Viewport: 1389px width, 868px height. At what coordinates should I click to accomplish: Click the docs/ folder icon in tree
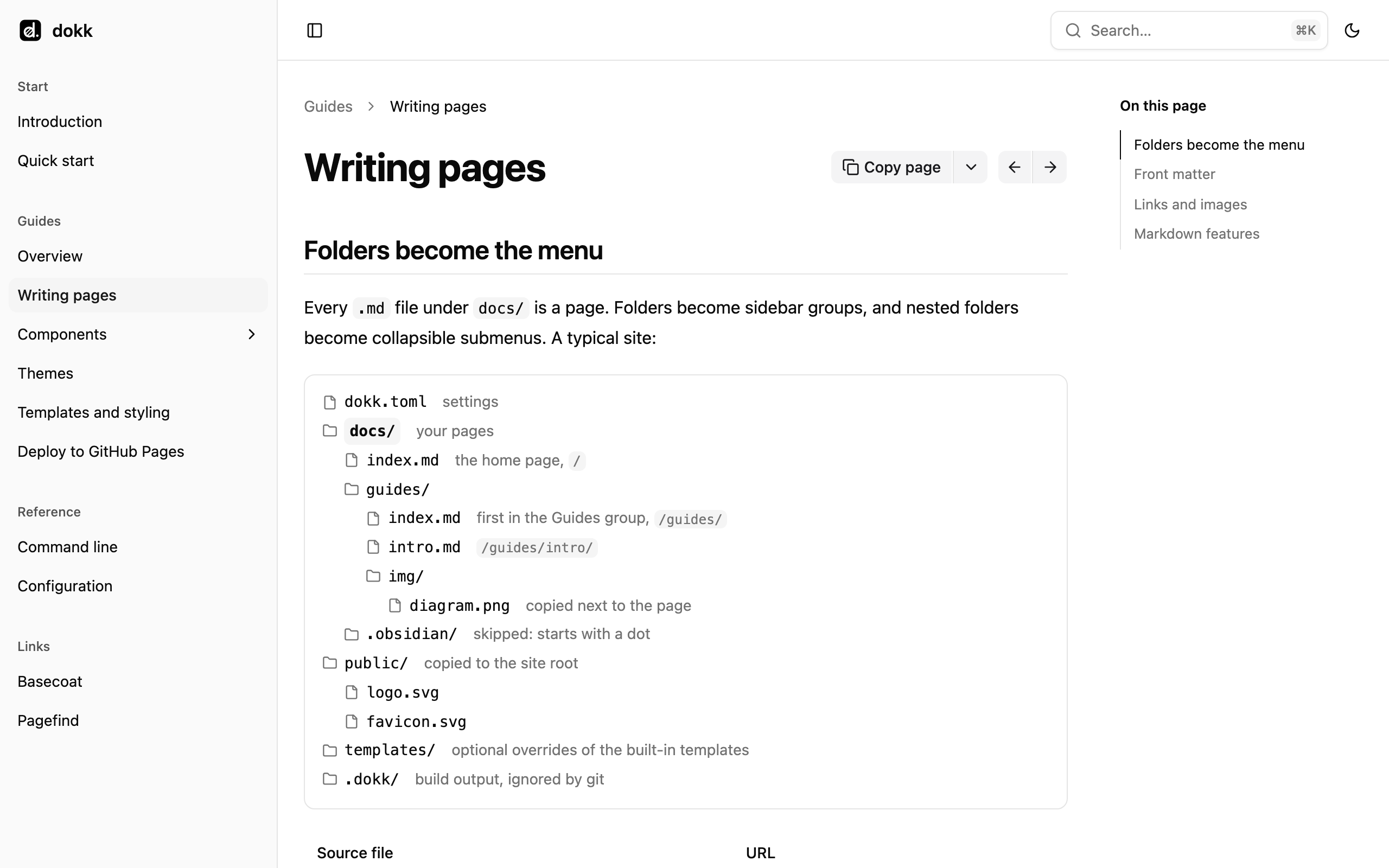[329, 431]
